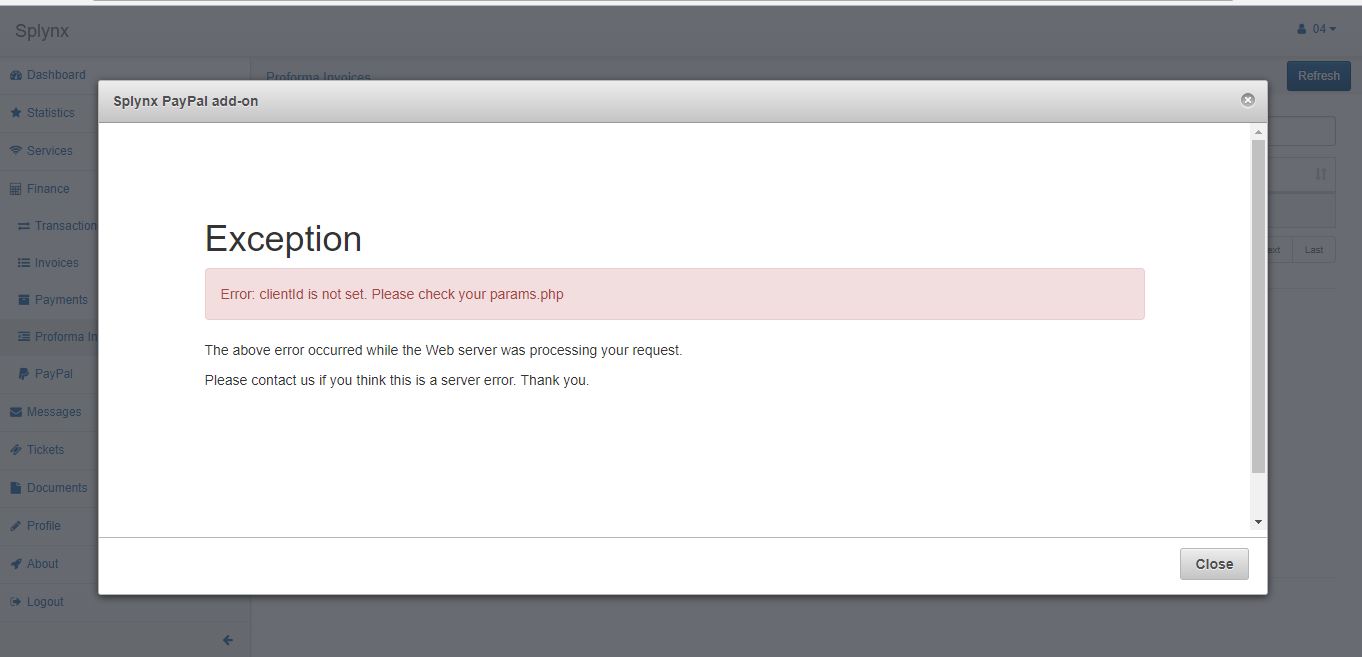The width and height of the screenshot is (1362, 657).
Task: Click the Dashboard gauge icon
Action: click(16, 75)
